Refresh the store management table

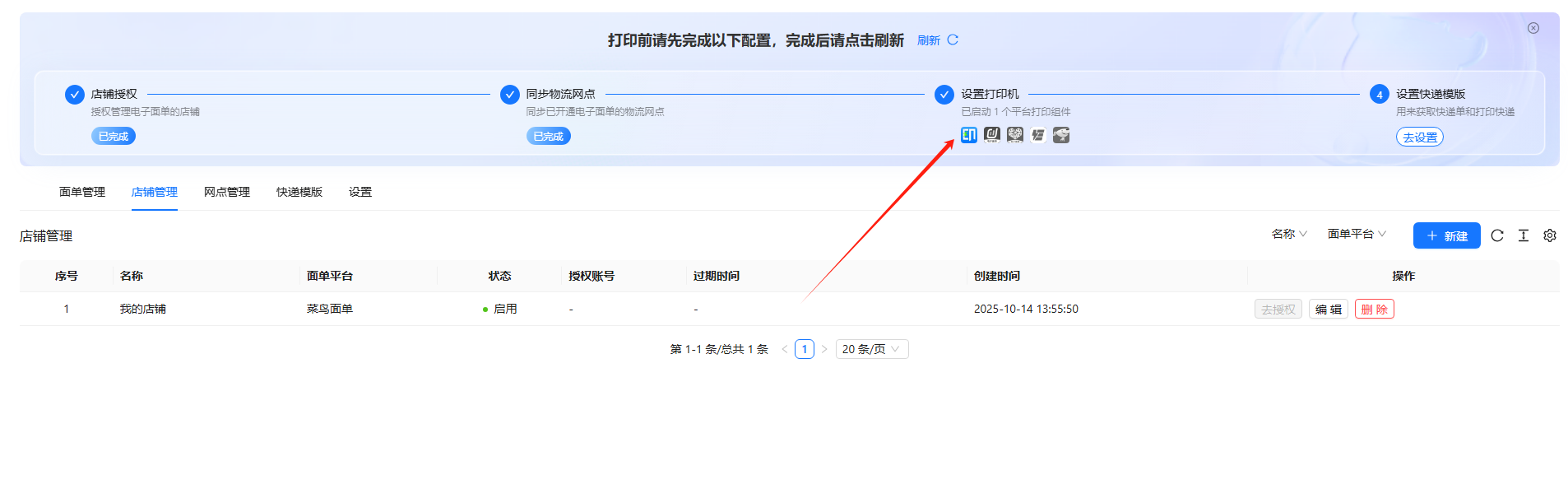tap(1497, 235)
